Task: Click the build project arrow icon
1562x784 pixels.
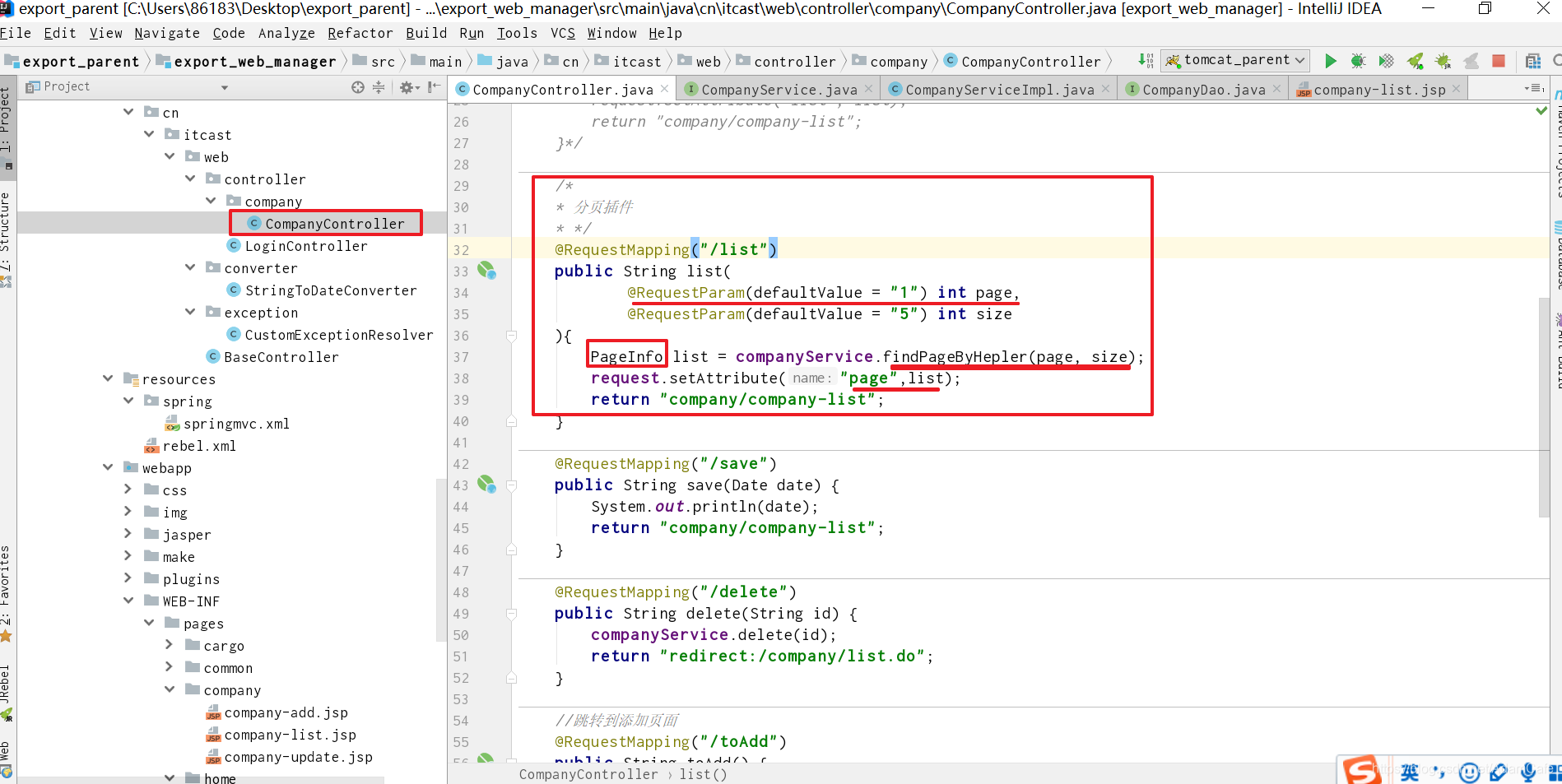Action: tap(1146, 61)
